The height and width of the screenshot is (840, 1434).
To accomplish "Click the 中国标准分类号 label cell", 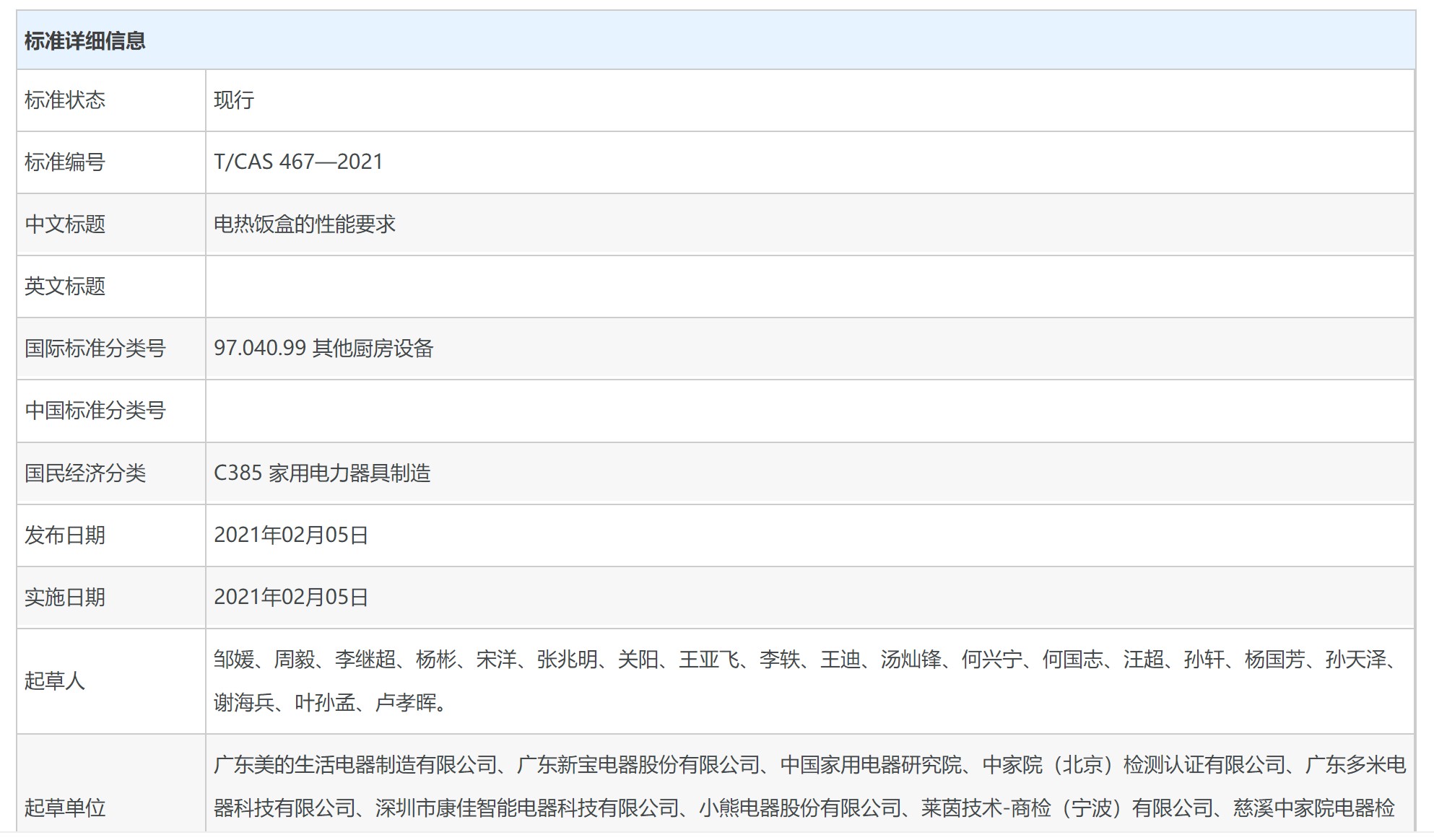I will click(95, 411).
